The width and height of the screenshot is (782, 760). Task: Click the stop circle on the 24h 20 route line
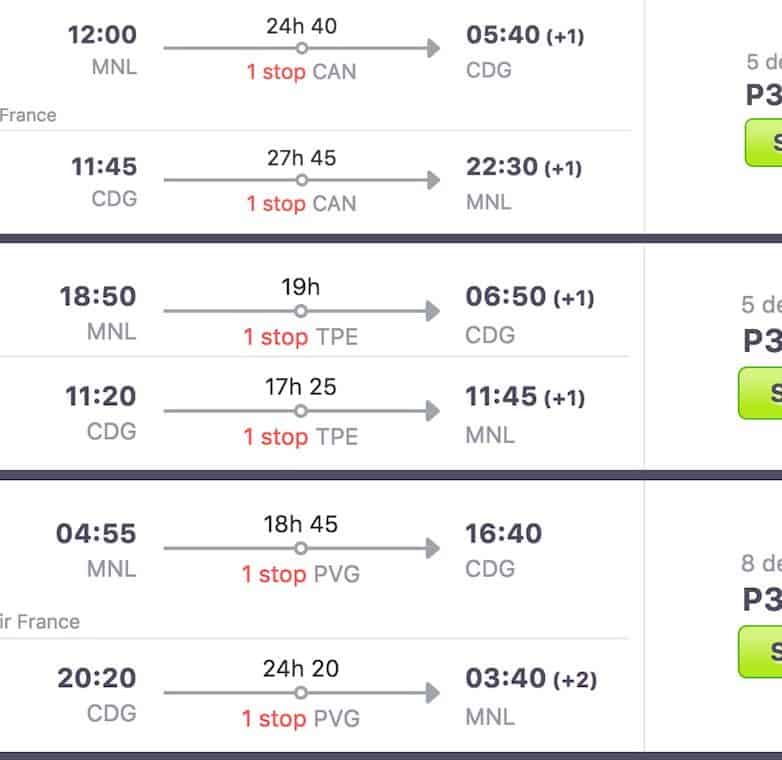click(301, 693)
